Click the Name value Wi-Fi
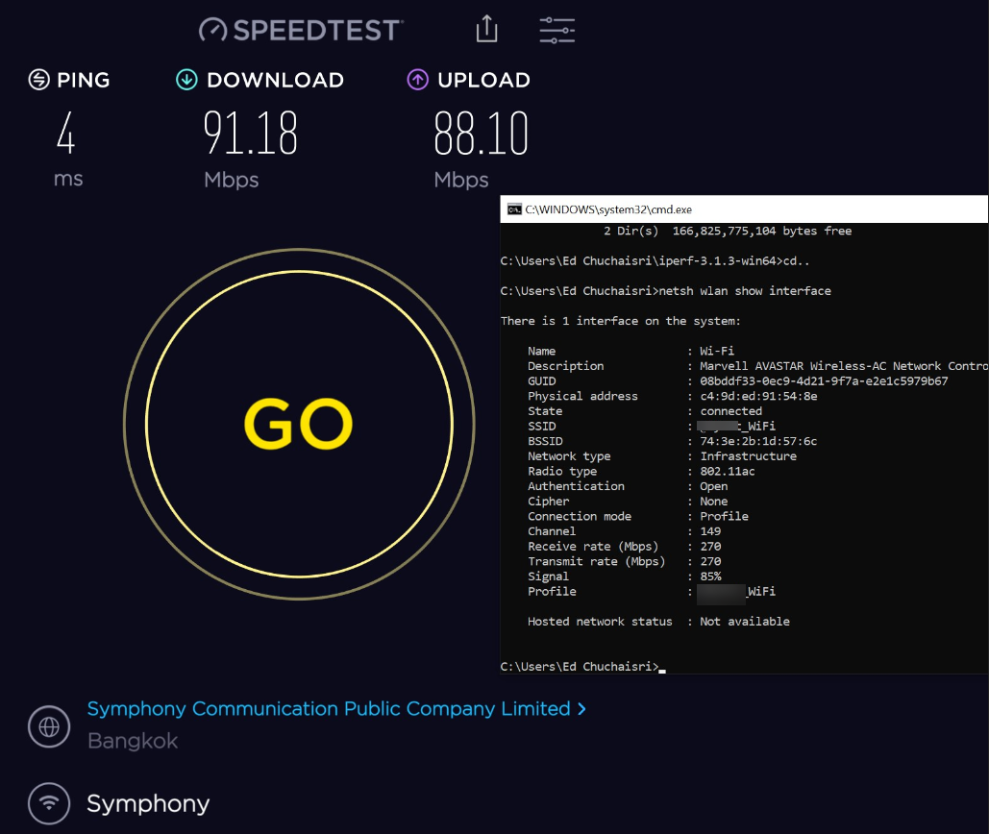The image size is (989, 834). (x=717, y=351)
